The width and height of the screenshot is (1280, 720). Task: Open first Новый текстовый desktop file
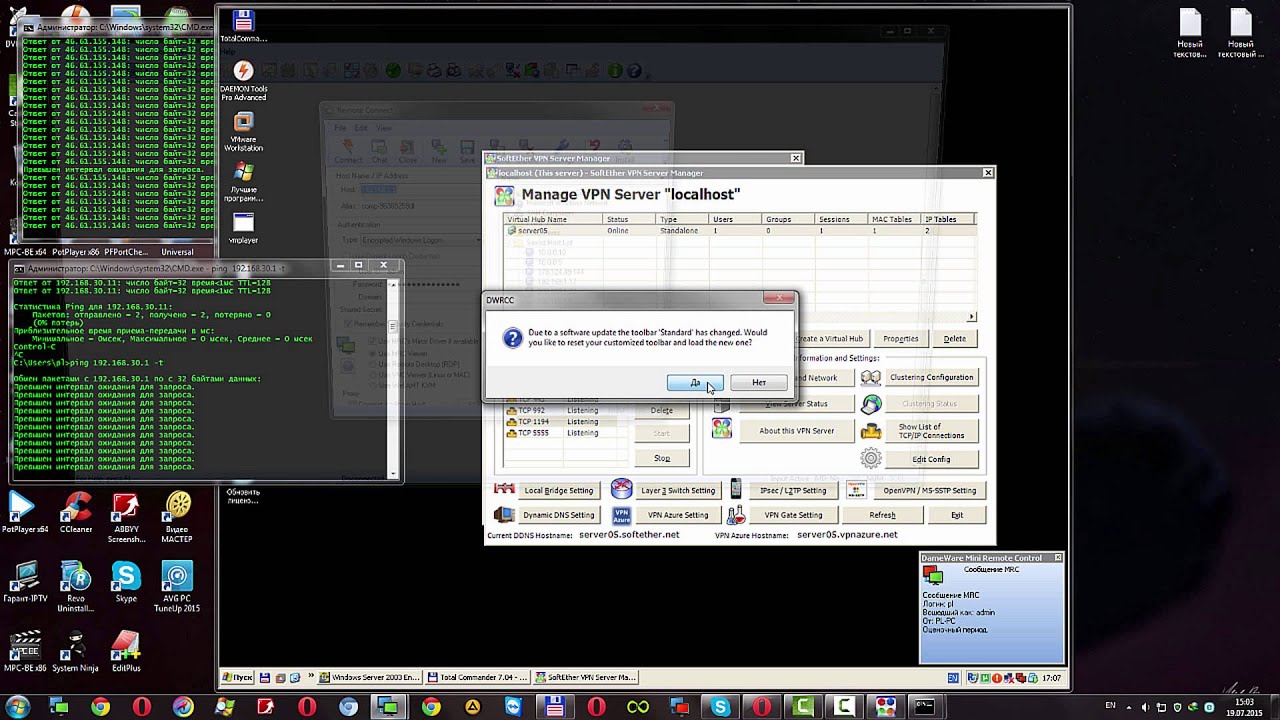click(x=1190, y=33)
